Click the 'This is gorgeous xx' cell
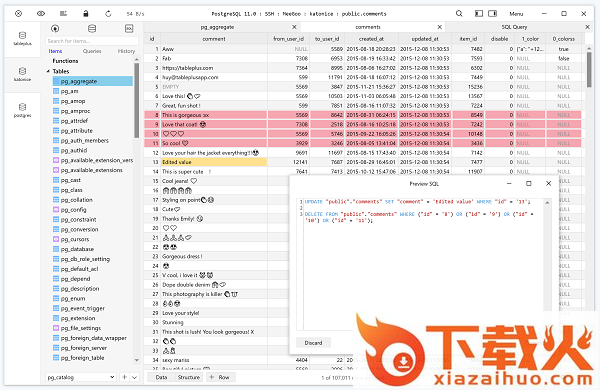The image size is (600, 390). (214, 115)
